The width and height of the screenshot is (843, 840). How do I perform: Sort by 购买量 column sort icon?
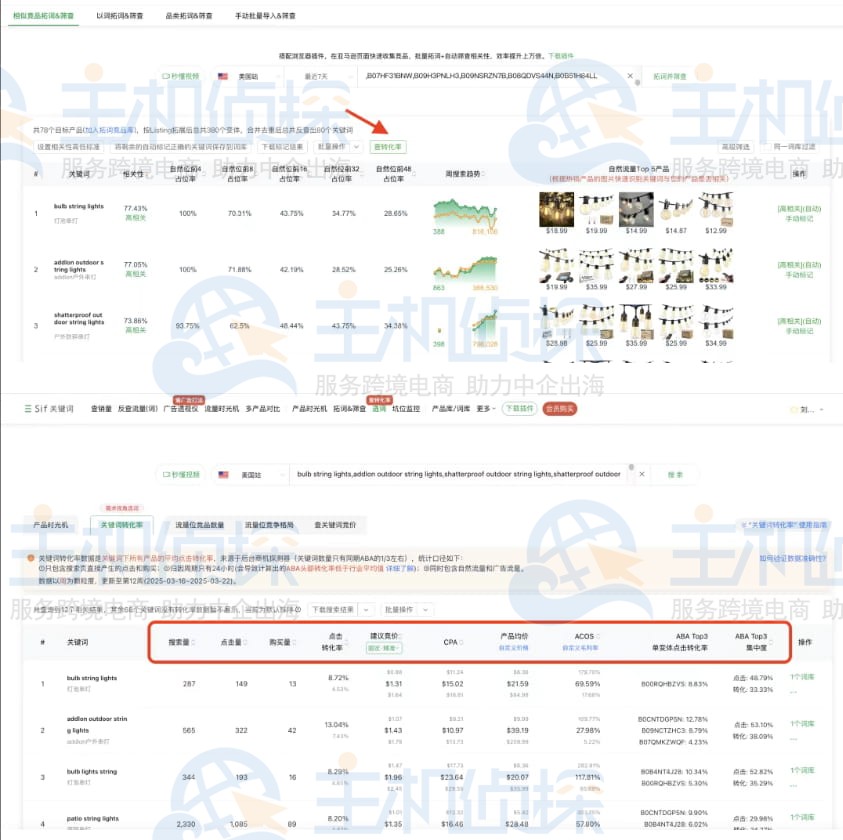295,642
